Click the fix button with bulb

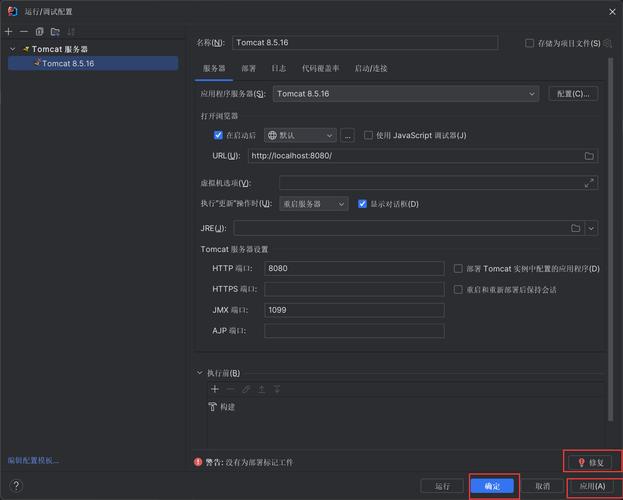[x=592, y=462]
